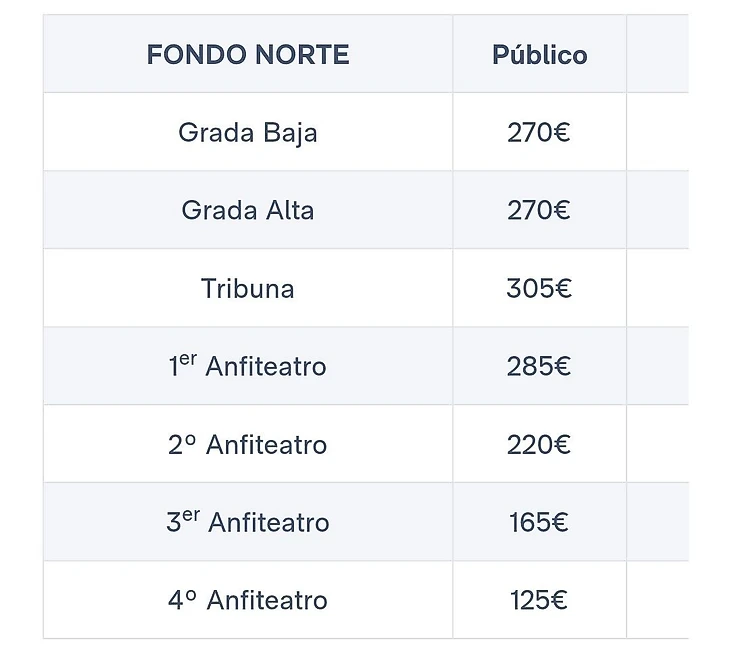730x662 pixels.
Task: Select the 270€ price for Grada Baja
Action: 539,132
